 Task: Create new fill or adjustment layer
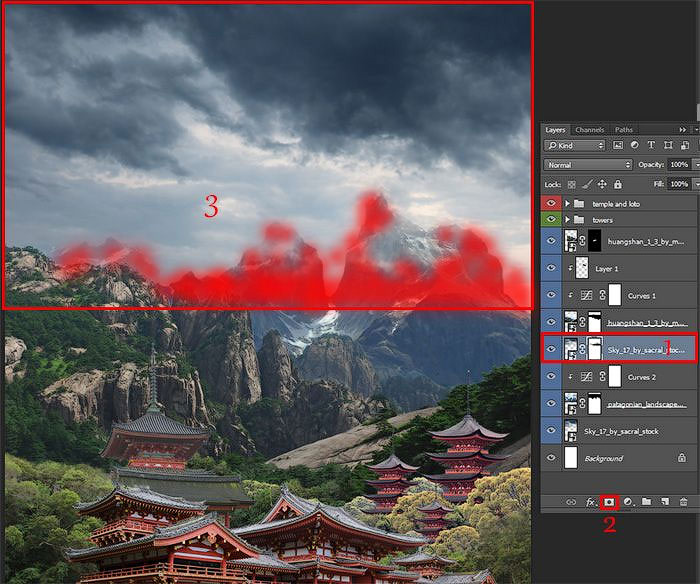point(628,502)
